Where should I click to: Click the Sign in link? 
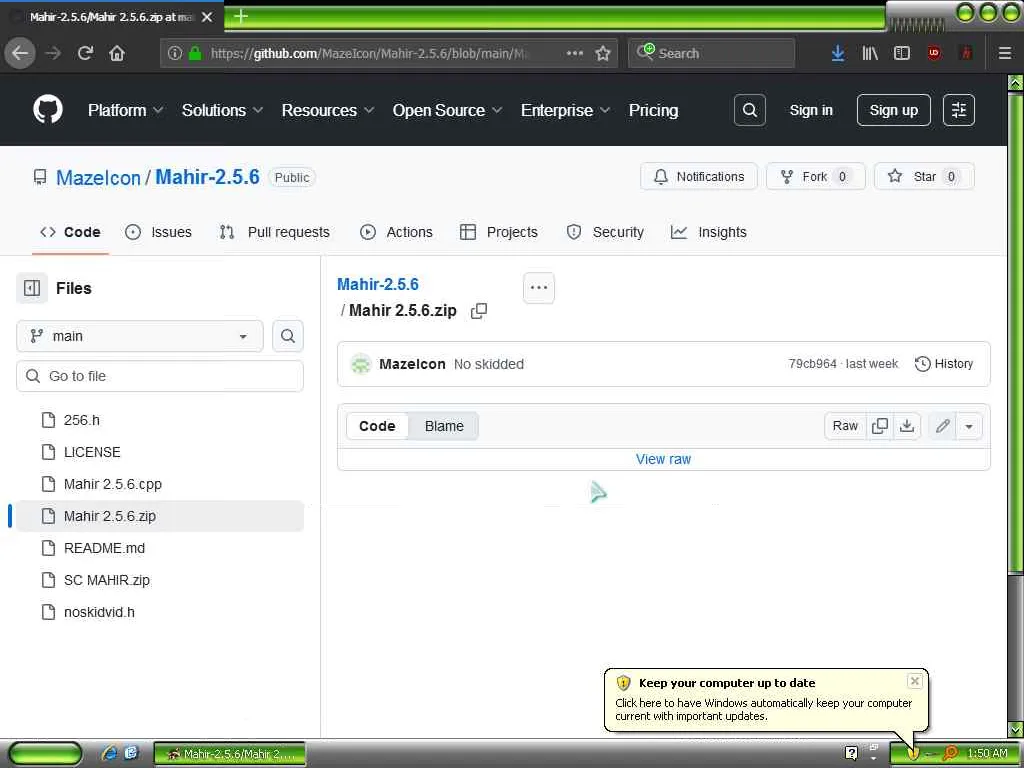tap(810, 110)
